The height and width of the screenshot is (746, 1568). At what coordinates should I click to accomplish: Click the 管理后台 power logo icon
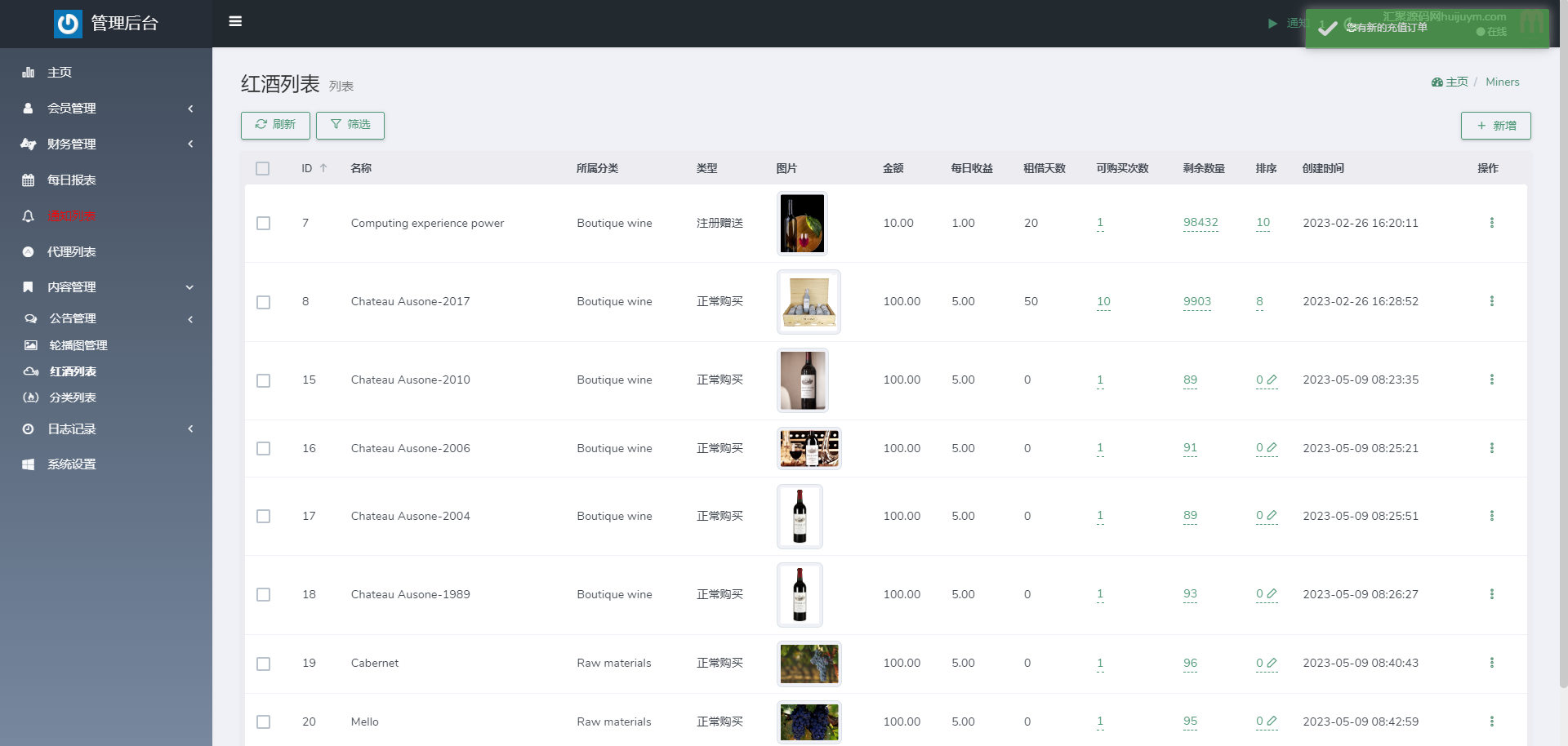(x=68, y=24)
